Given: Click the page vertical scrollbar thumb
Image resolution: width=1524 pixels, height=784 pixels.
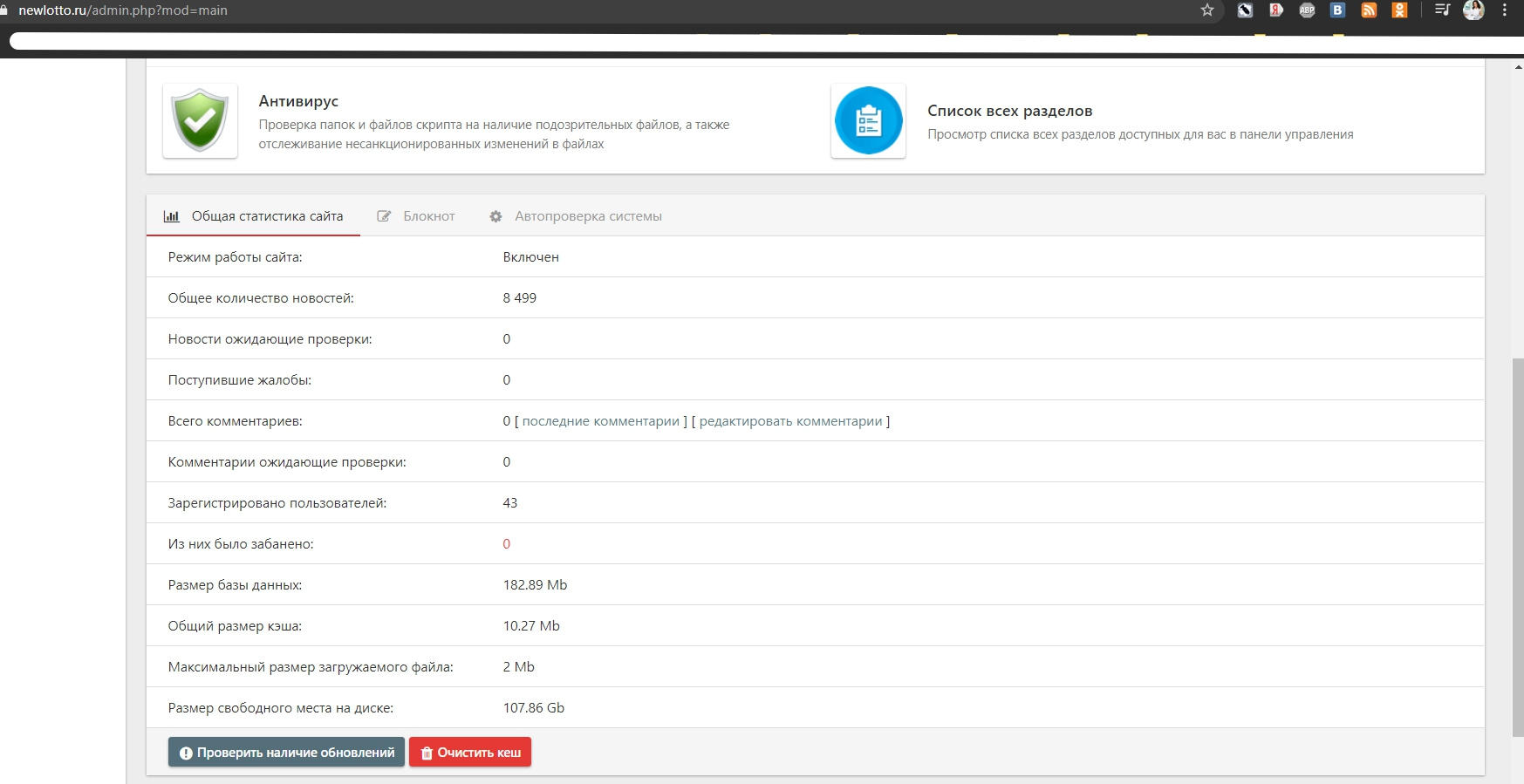Looking at the screenshot, I should click(x=1518, y=548).
